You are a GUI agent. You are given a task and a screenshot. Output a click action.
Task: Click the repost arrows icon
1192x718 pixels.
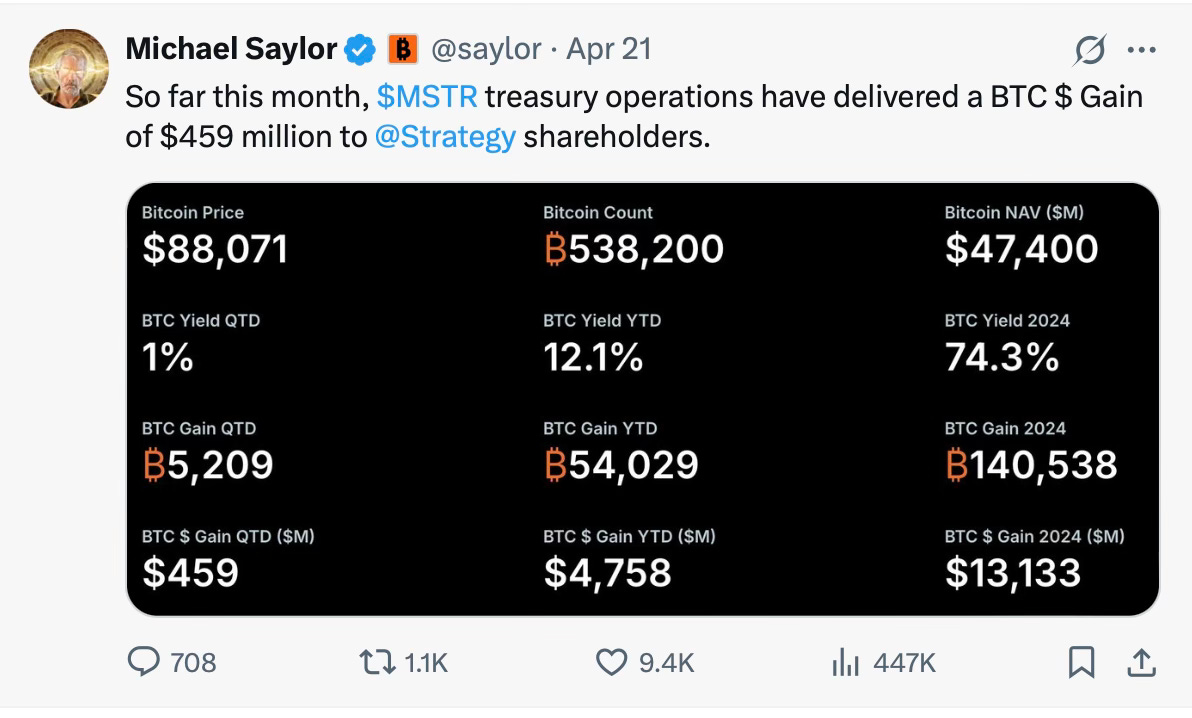coord(377,662)
